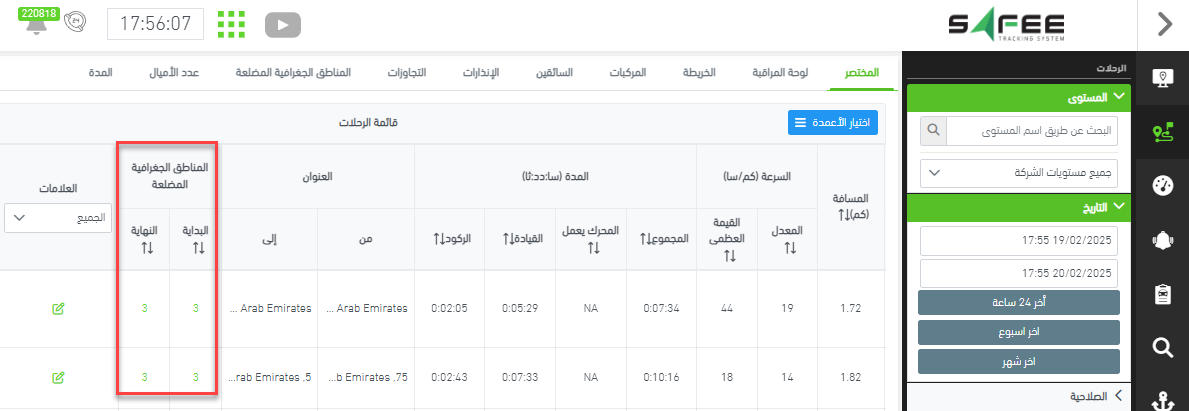
Task: Select the dashboard gauge sidebar icon
Action: pyautogui.click(x=1162, y=186)
